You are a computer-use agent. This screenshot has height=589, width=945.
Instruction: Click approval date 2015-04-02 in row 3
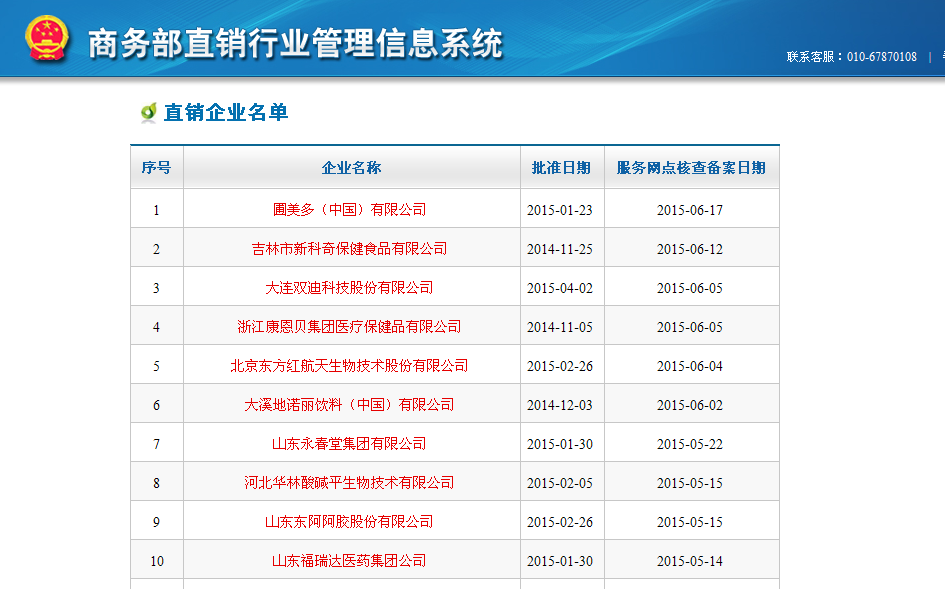[x=560, y=289]
